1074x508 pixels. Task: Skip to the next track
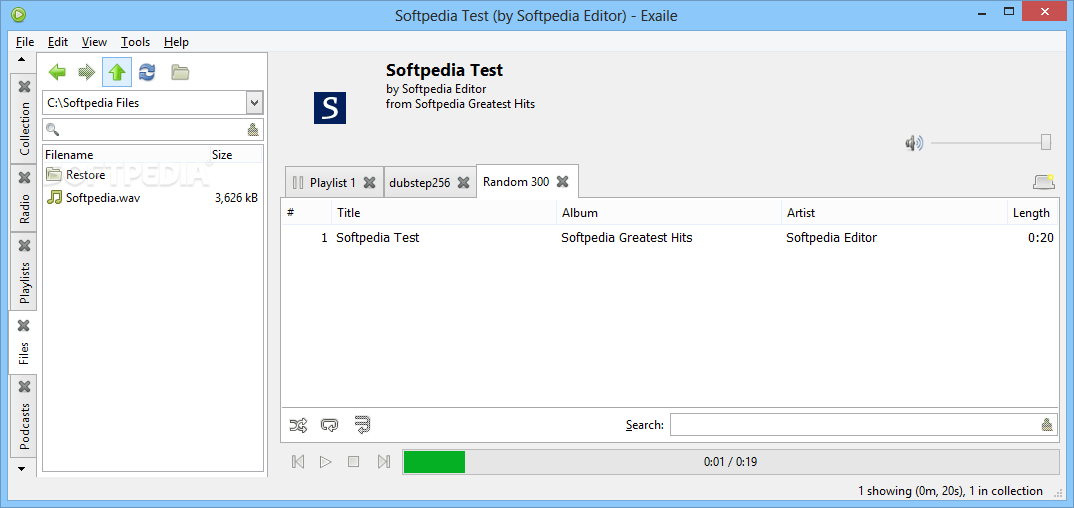pyautogui.click(x=384, y=461)
